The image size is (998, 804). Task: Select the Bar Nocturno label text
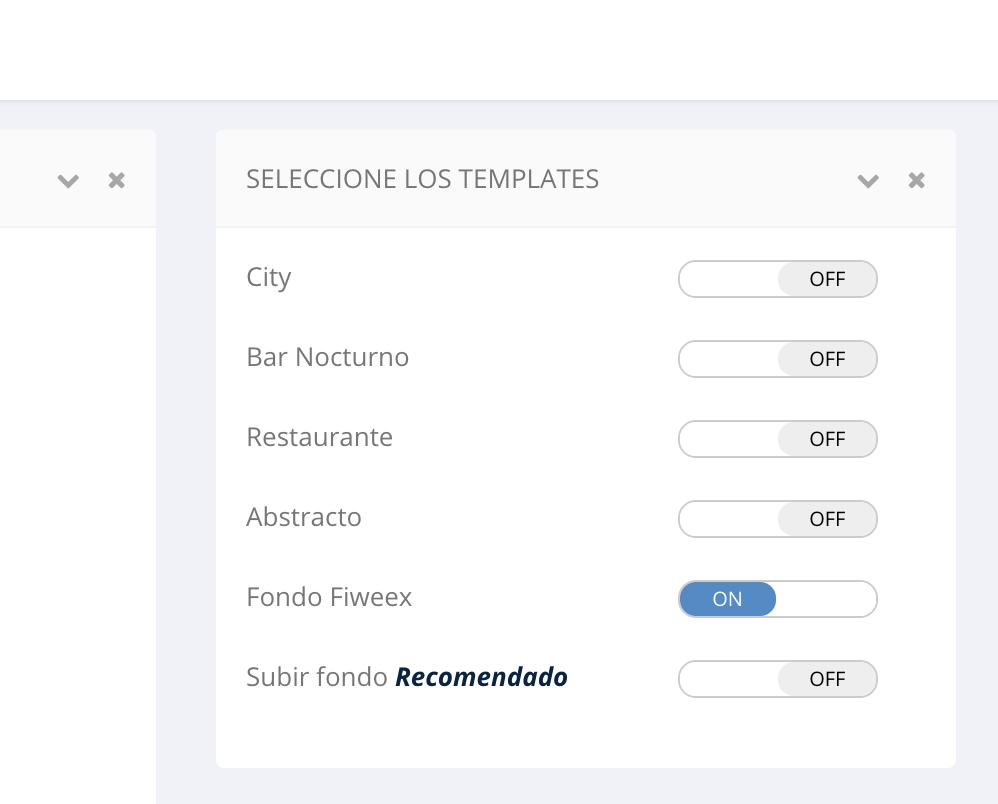328,357
